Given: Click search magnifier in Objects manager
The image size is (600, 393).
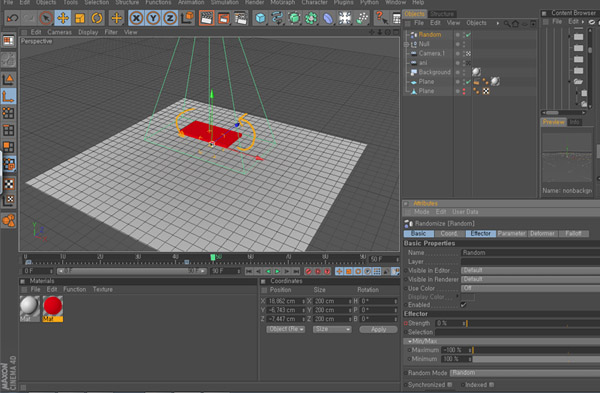Looking at the screenshot, I should click(507, 24).
